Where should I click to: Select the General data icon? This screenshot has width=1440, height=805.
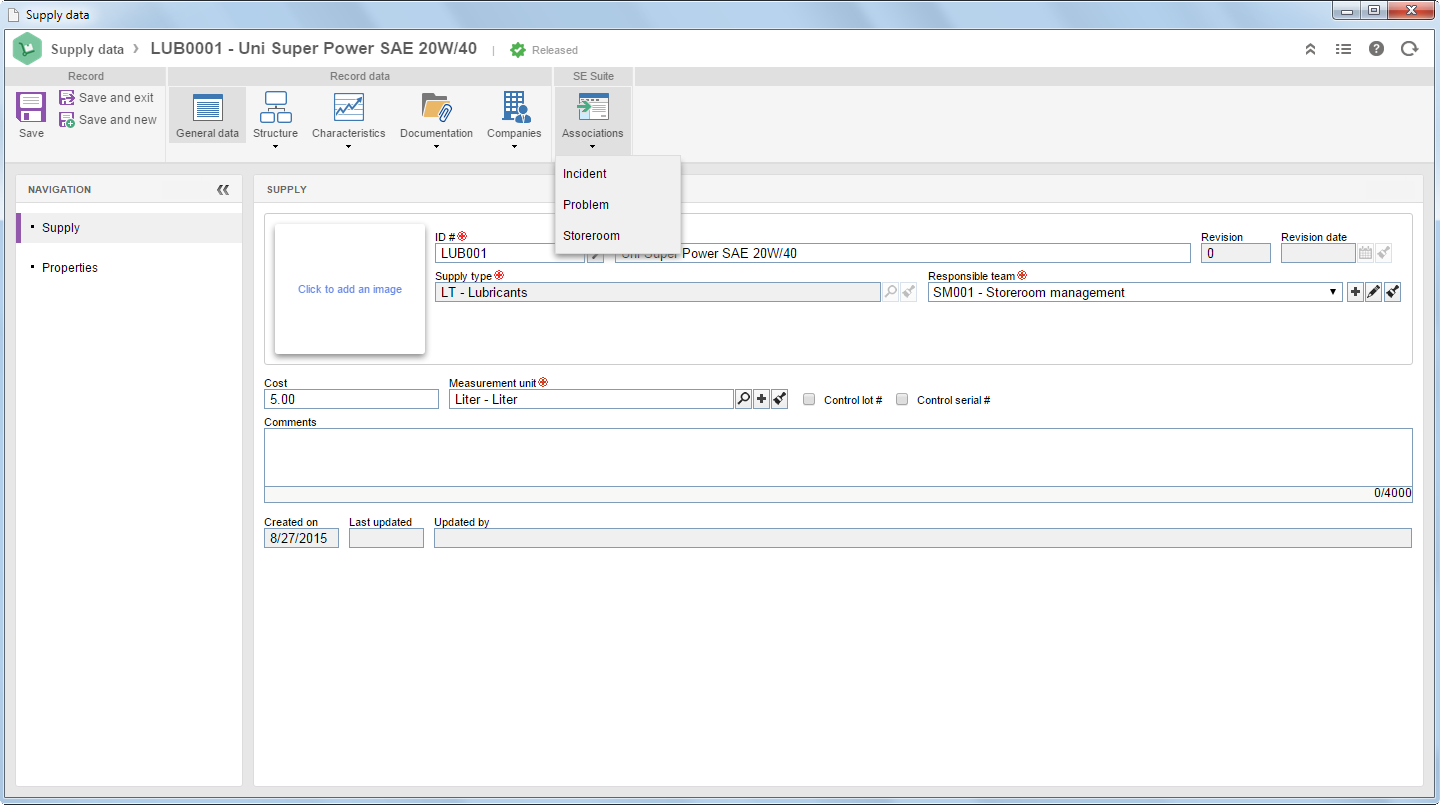[207, 107]
